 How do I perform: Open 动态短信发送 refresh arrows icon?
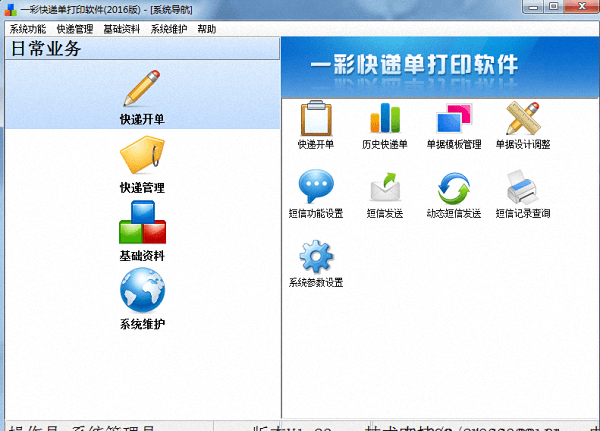point(454,188)
